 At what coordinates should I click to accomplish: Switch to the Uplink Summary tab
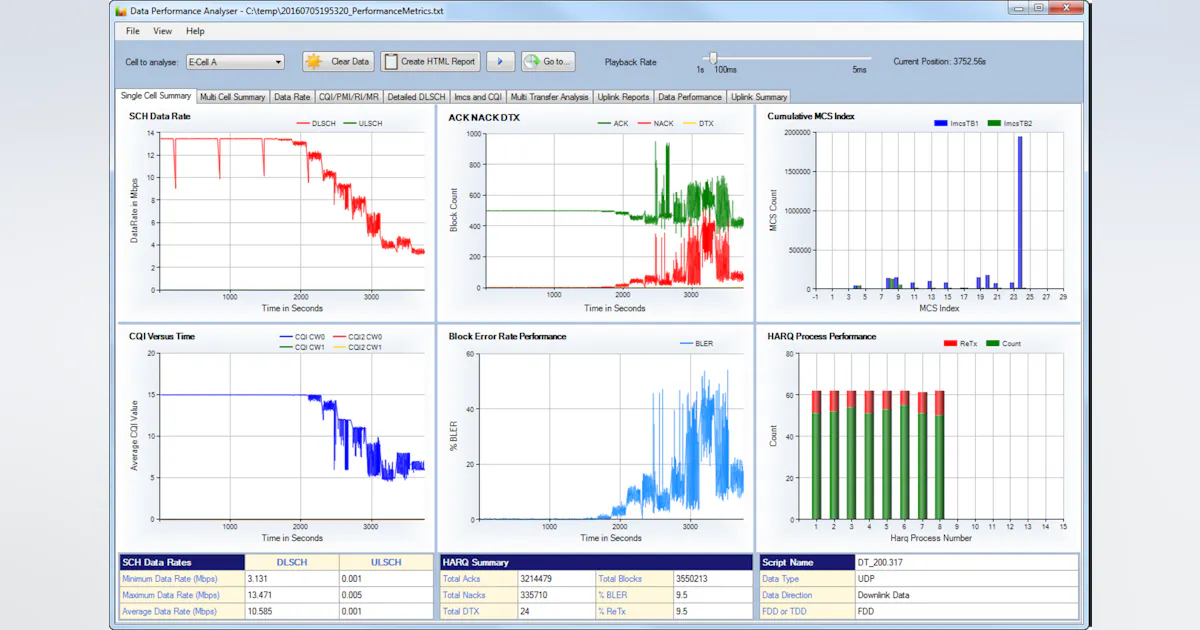758,97
